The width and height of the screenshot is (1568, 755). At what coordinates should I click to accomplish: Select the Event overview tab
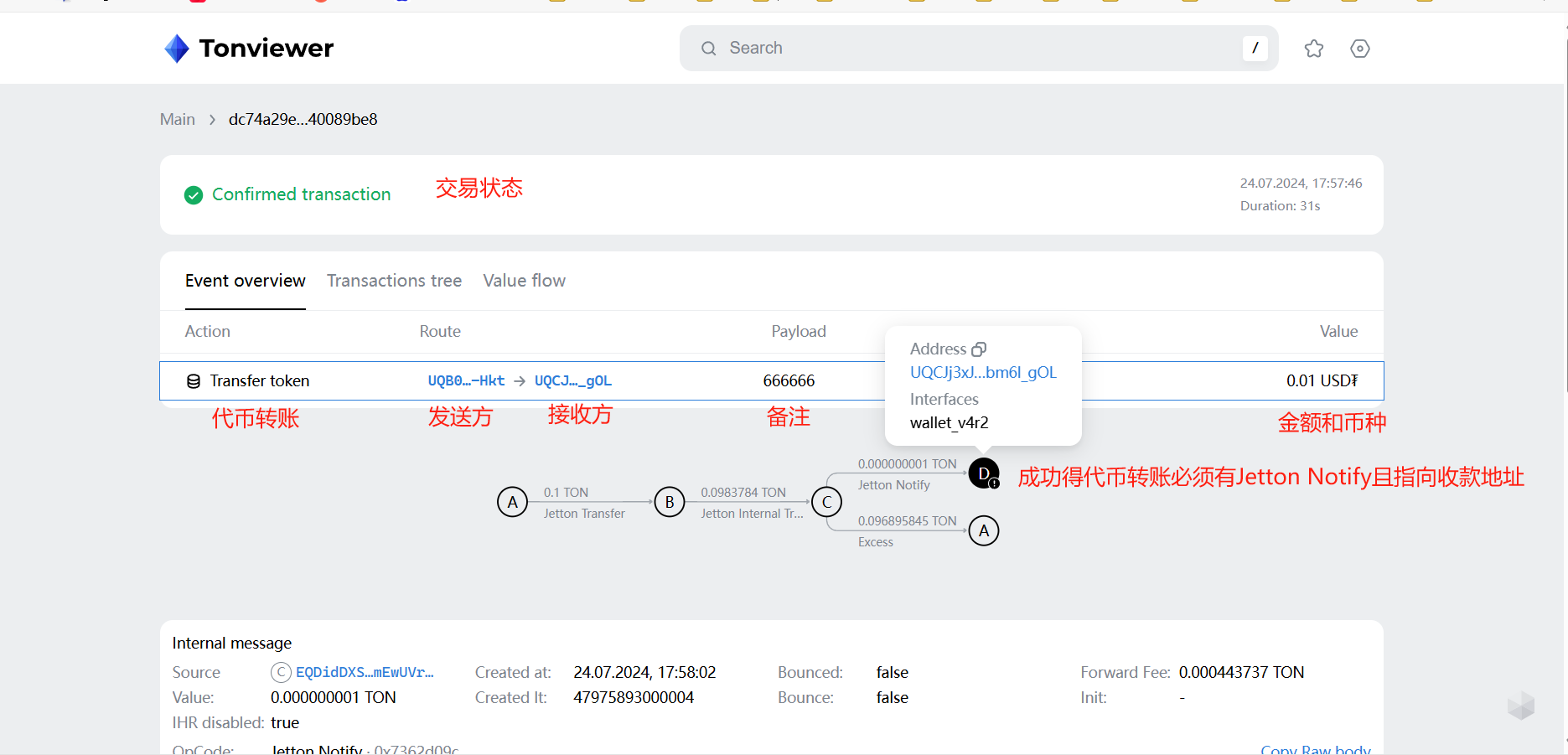pyautogui.click(x=245, y=281)
